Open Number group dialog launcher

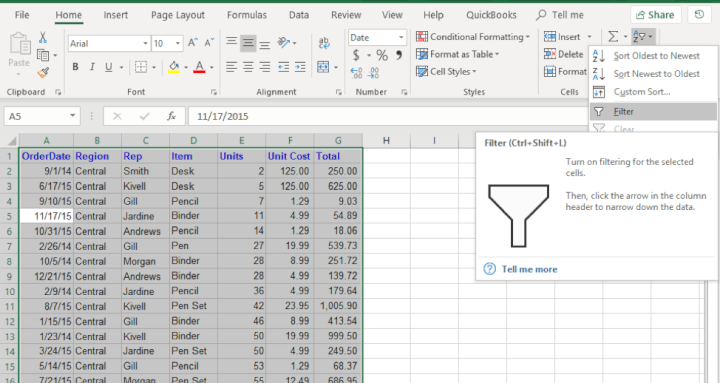(x=404, y=92)
